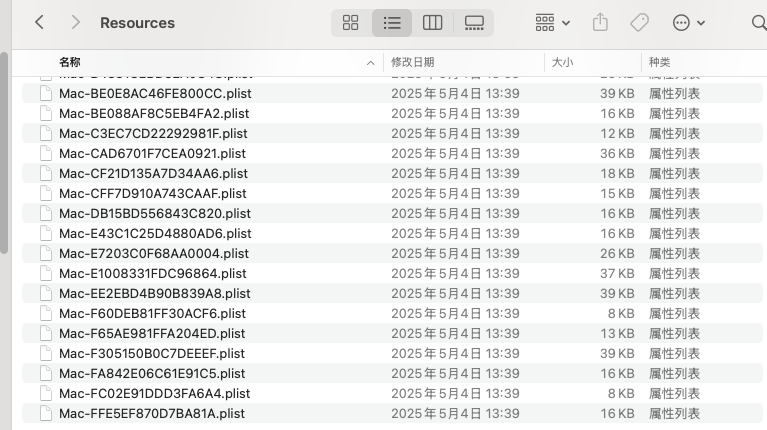Sort by 名称 column header
This screenshot has width=767, height=430.
pos(69,62)
